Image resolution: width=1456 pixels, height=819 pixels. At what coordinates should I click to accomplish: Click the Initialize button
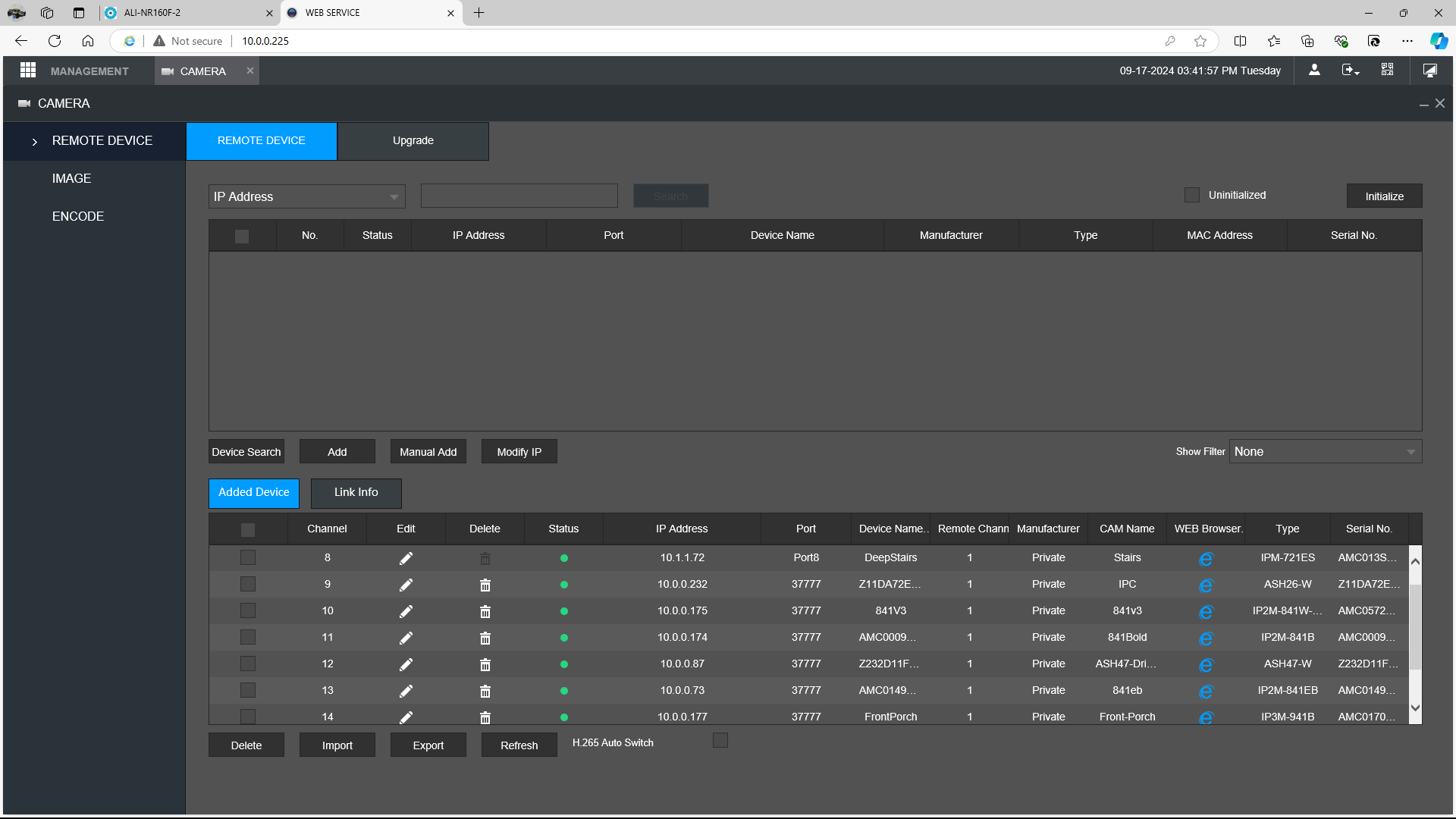point(1384,196)
